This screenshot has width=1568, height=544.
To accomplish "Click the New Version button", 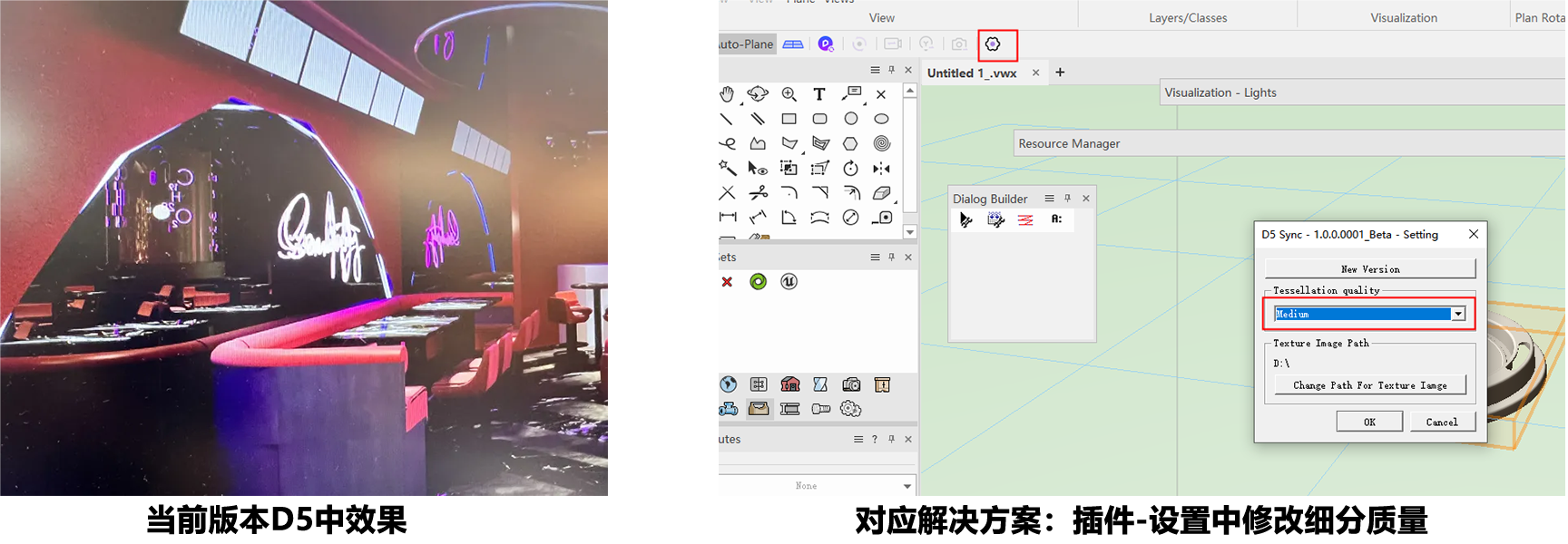I will (x=1370, y=269).
